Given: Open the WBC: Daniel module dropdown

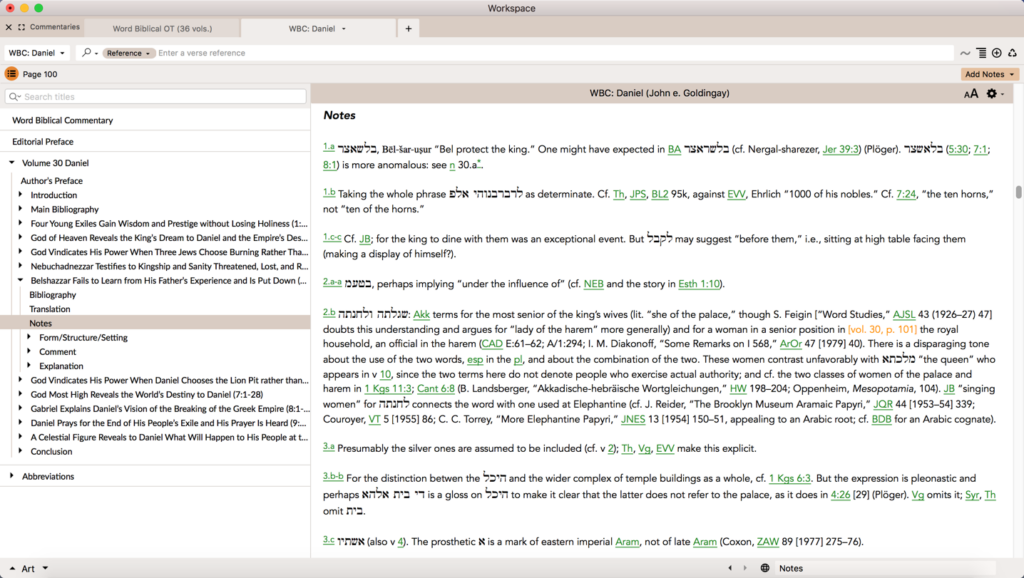Looking at the screenshot, I should coord(37,53).
